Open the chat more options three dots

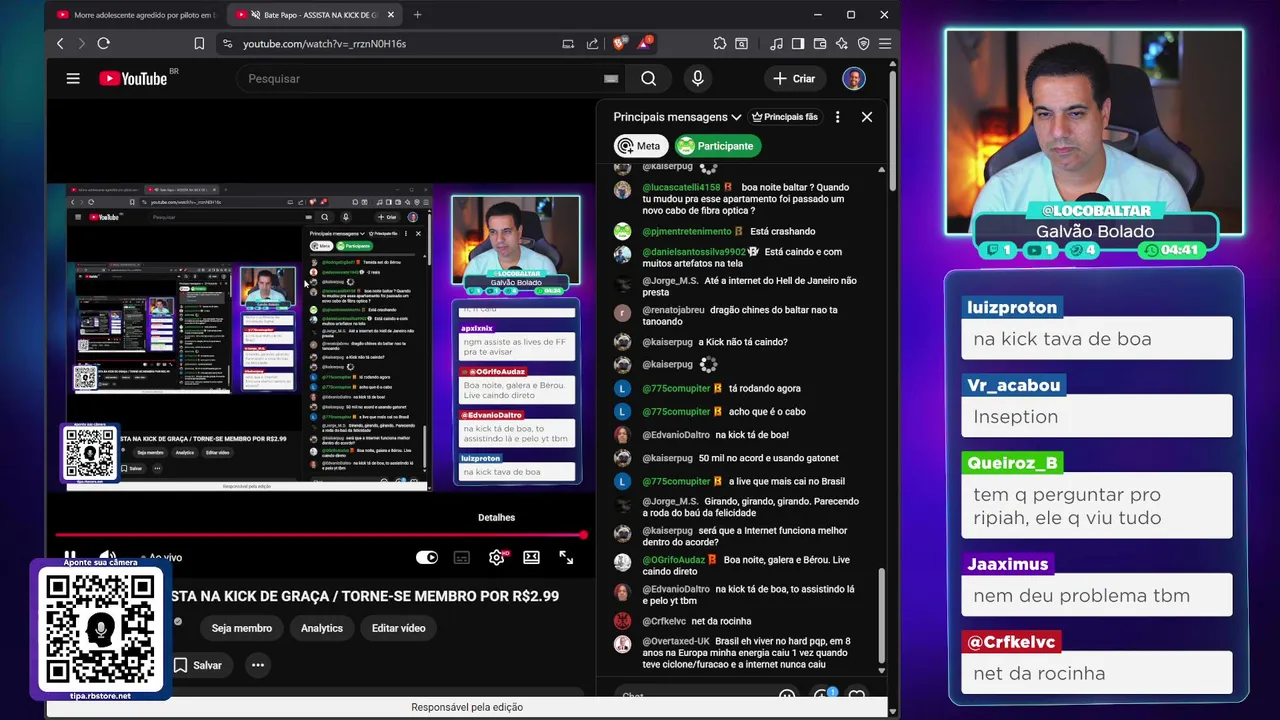[837, 117]
